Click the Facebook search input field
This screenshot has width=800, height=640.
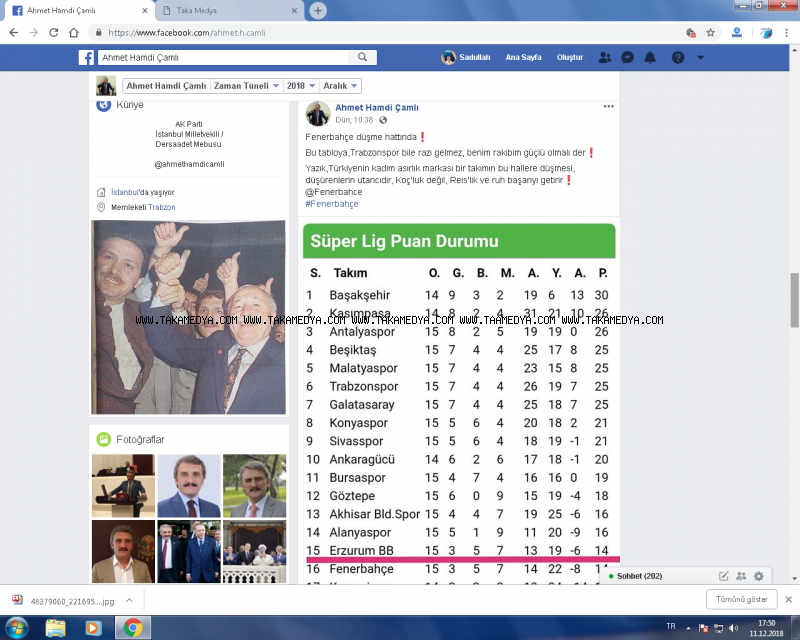pyautogui.click(x=224, y=57)
